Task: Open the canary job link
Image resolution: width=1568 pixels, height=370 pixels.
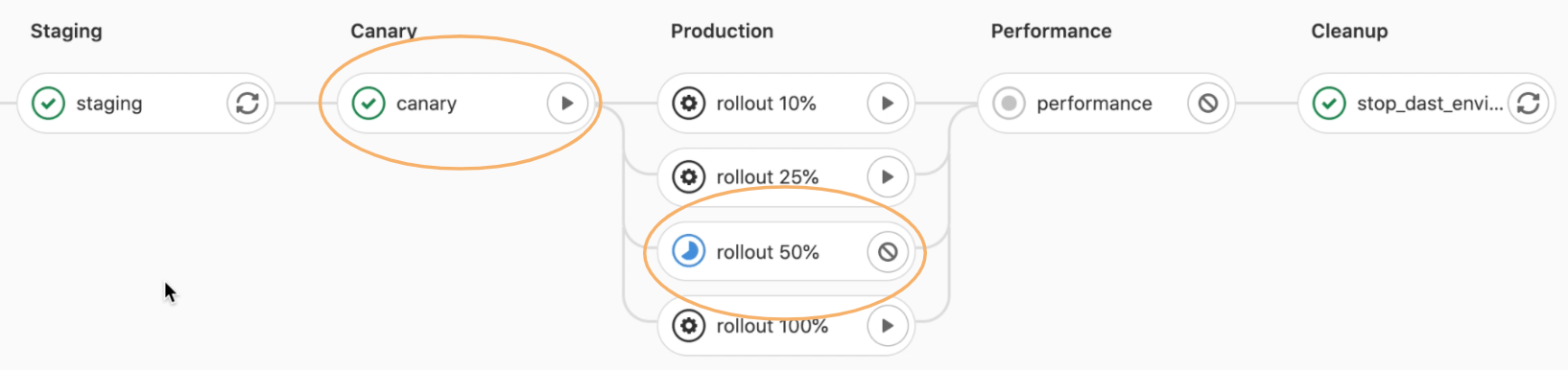Action: 426,104
